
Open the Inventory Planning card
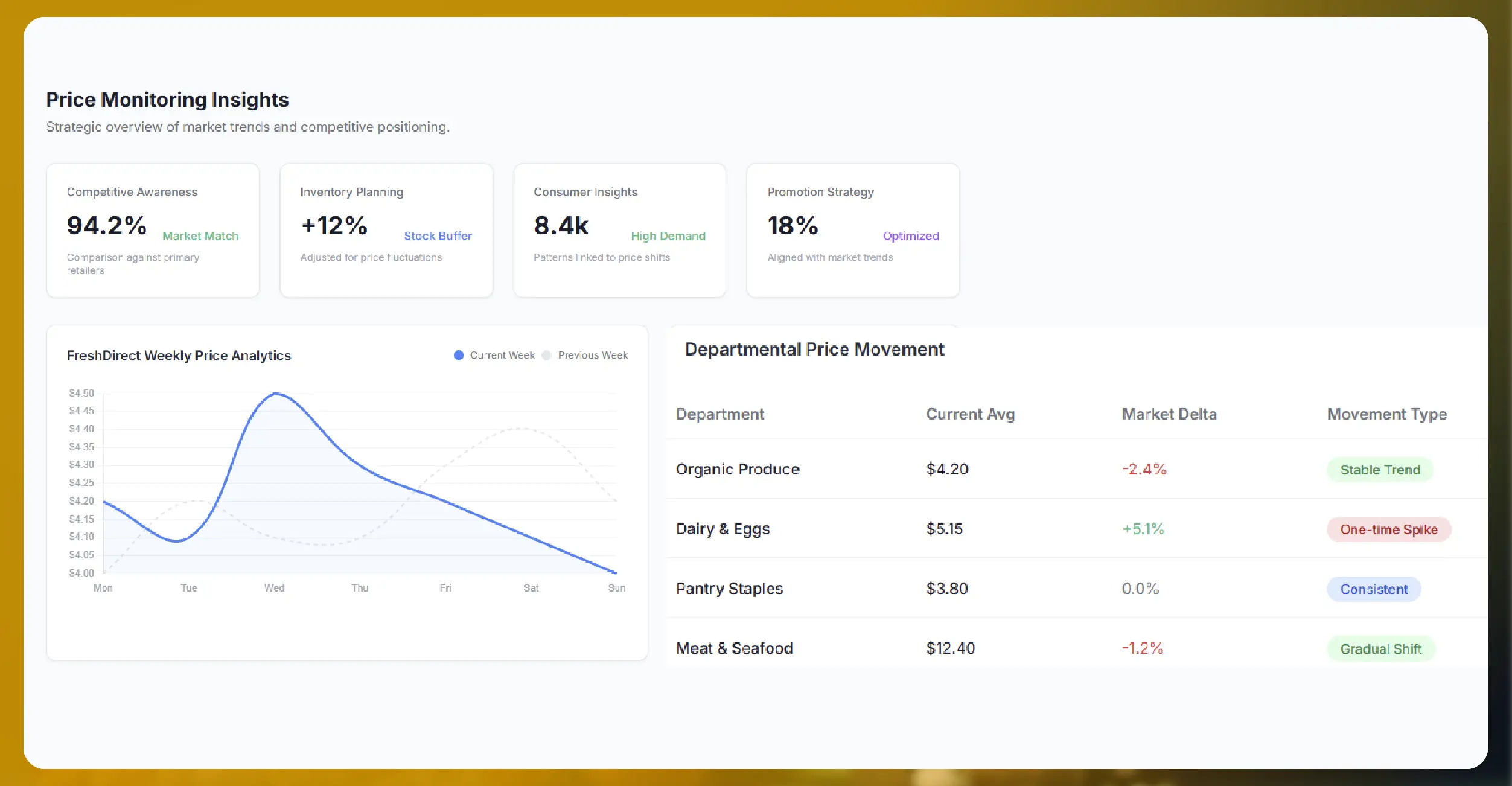pyautogui.click(x=386, y=231)
